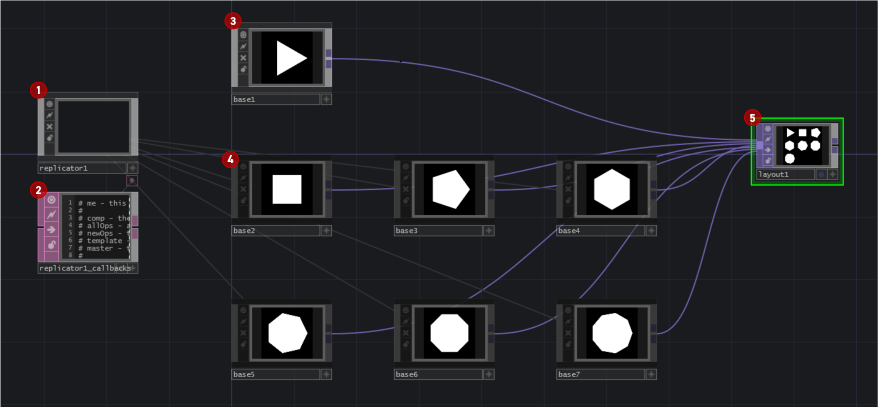Click the lock flag on base3
The width and height of the screenshot is (878, 407).
coord(405,200)
